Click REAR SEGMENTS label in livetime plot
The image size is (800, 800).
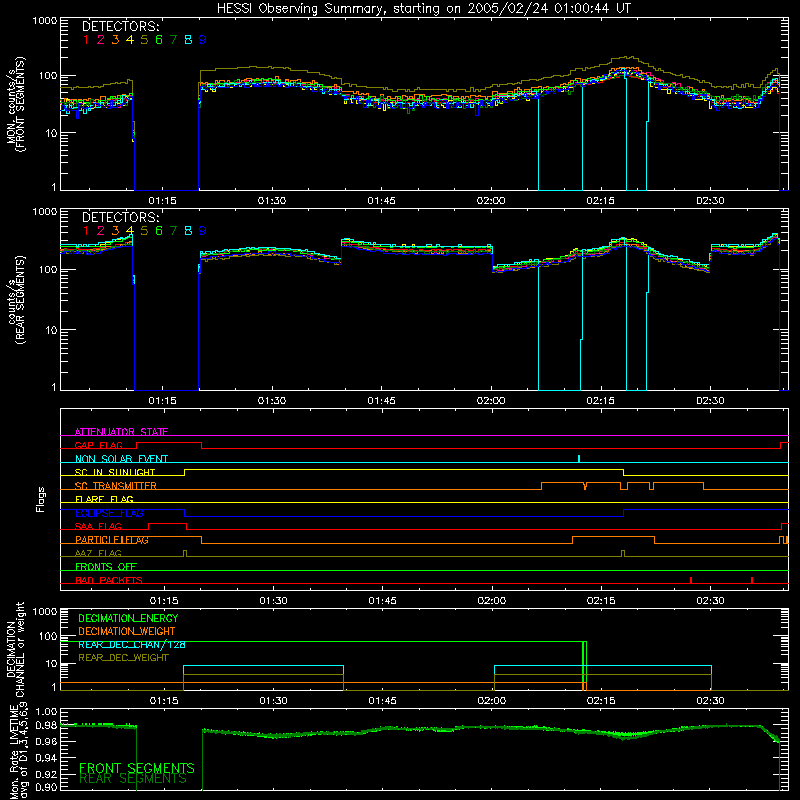click(x=133, y=779)
